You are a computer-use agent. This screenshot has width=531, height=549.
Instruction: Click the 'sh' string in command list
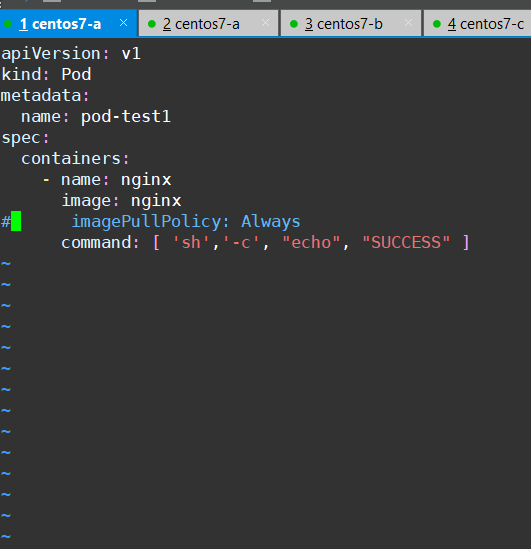[191, 242]
